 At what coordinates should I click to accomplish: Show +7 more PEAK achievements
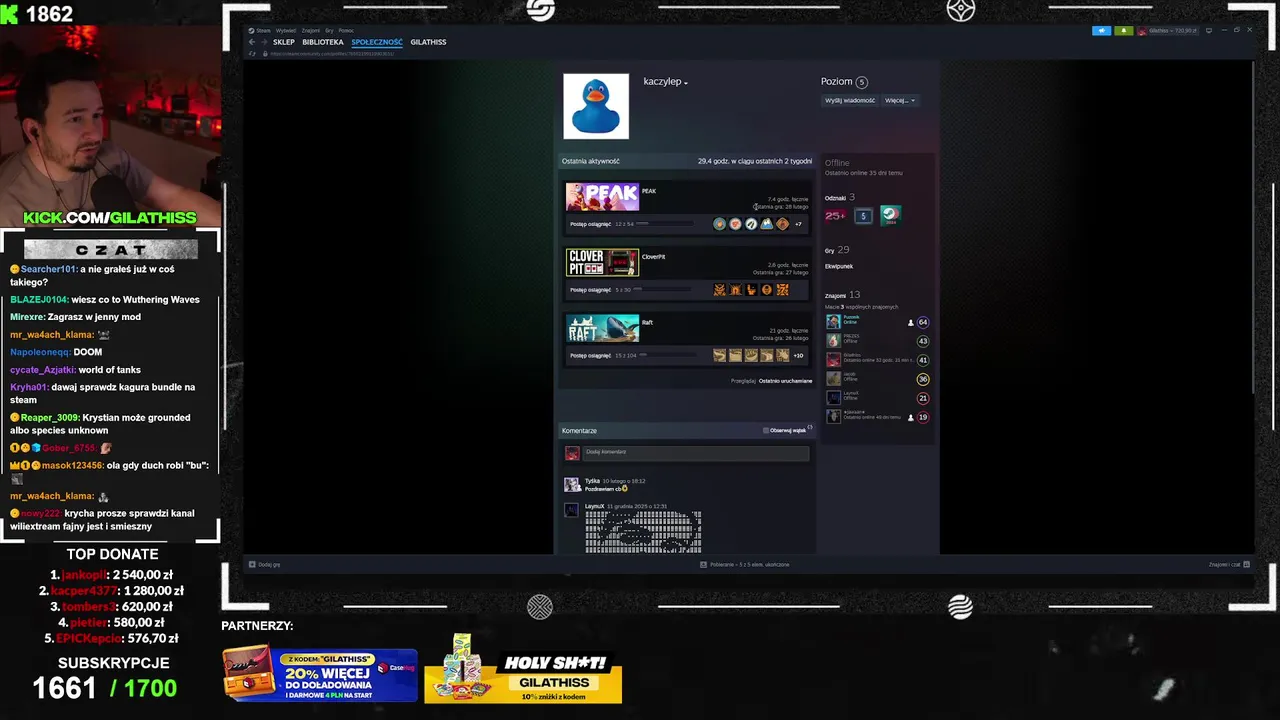798,224
